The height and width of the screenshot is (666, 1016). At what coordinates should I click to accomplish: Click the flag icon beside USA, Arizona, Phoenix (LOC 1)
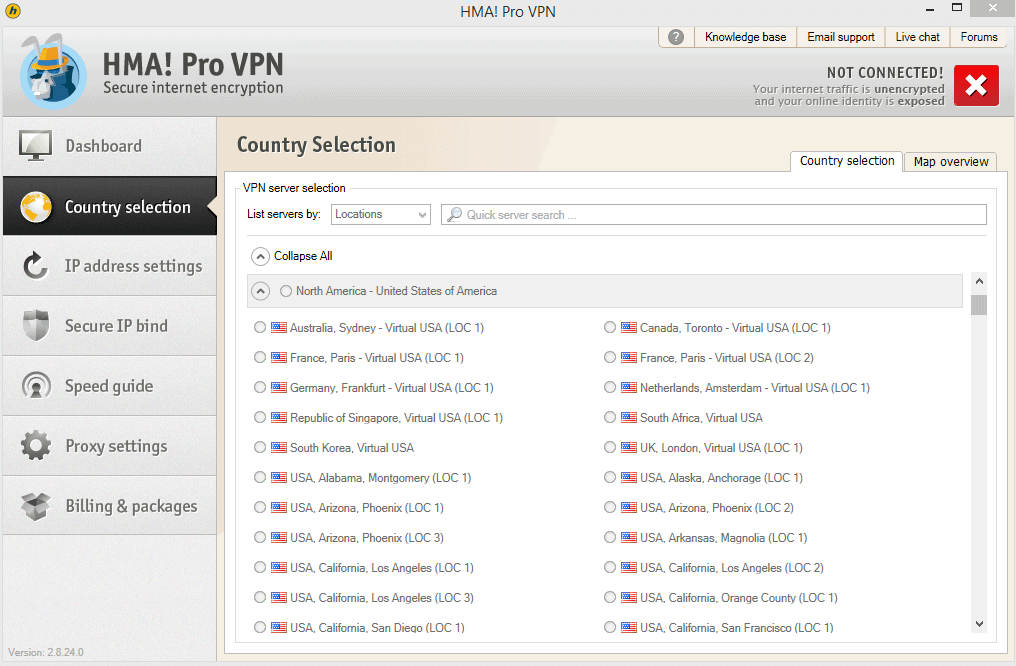coord(279,507)
